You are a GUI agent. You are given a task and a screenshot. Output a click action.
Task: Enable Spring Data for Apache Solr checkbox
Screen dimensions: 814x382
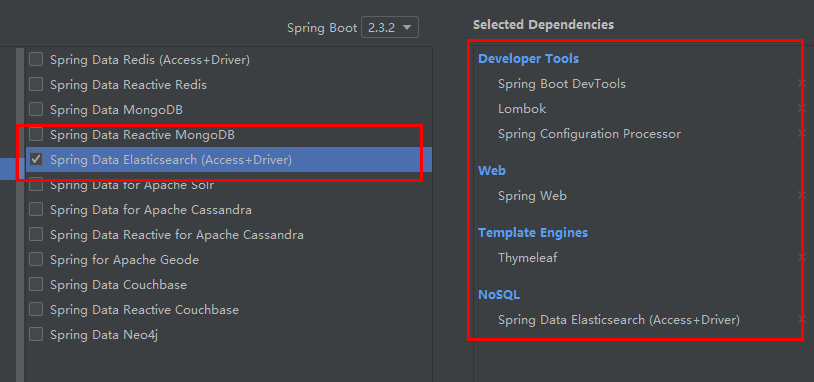[x=36, y=185]
